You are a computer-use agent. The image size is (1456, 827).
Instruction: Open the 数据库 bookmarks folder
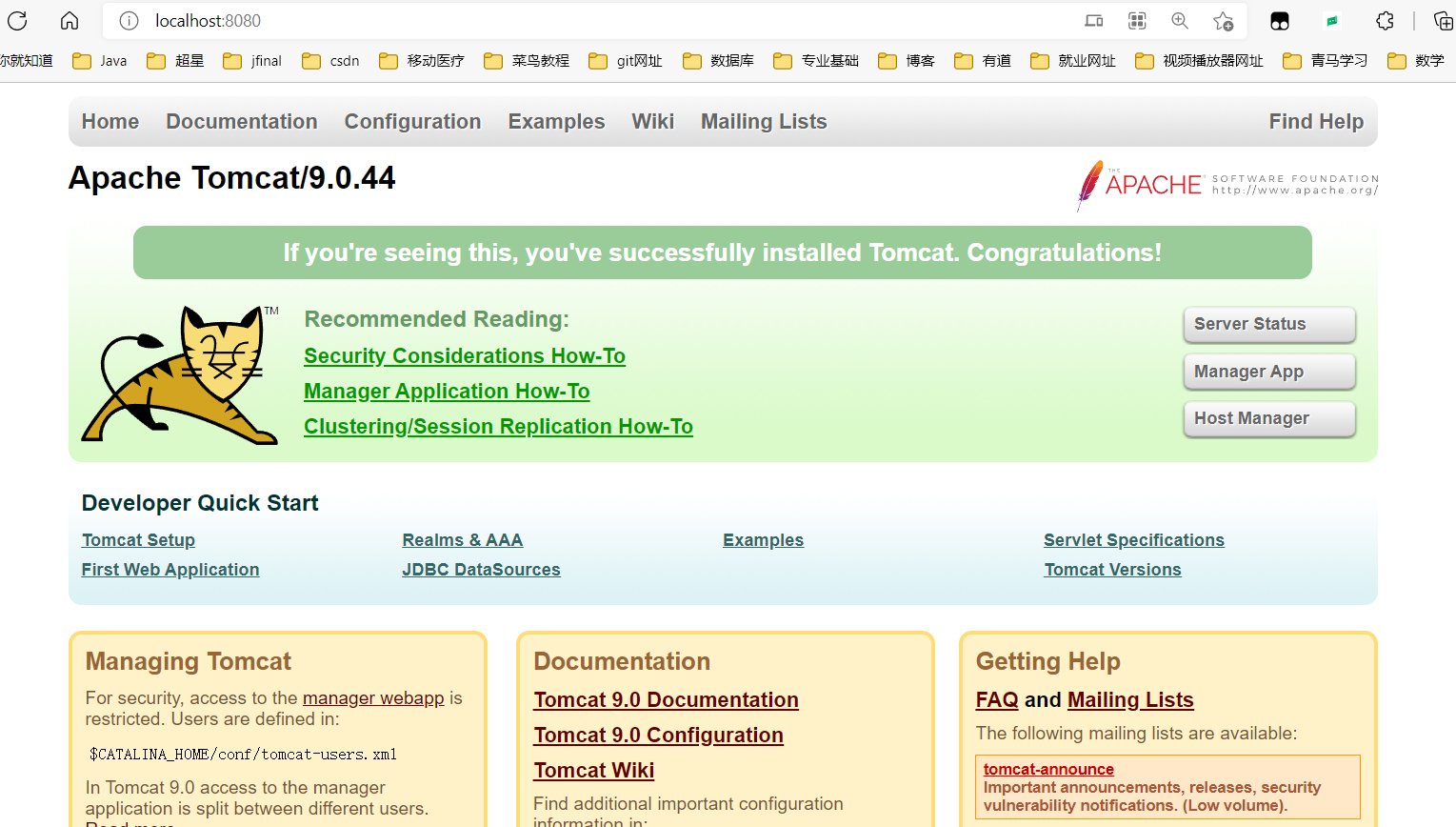[719, 61]
